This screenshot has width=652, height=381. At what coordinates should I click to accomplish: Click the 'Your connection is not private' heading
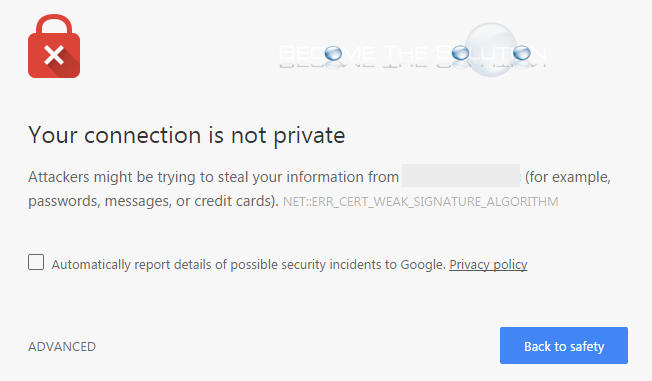187,136
